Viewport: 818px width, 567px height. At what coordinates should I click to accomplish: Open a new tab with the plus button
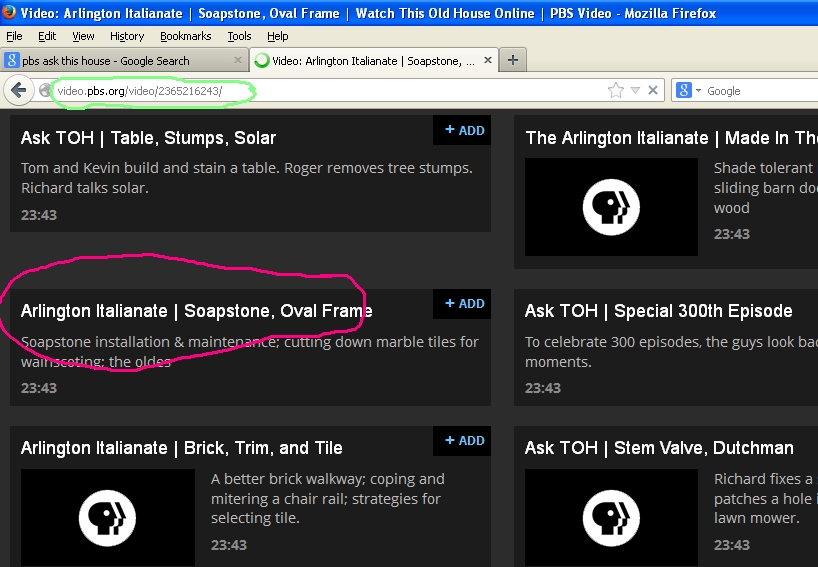tap(513, 60)
